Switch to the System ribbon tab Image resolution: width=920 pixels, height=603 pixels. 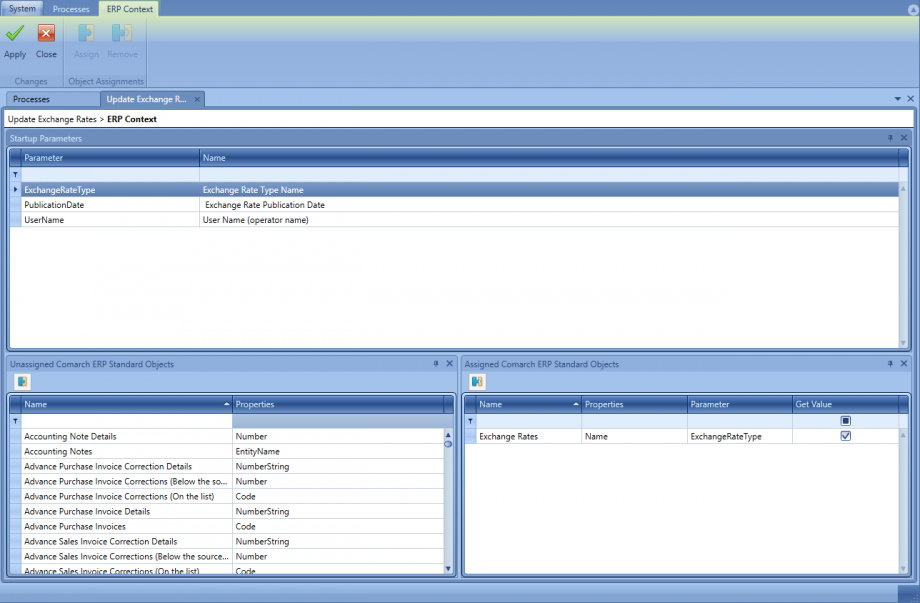(21, 7)
